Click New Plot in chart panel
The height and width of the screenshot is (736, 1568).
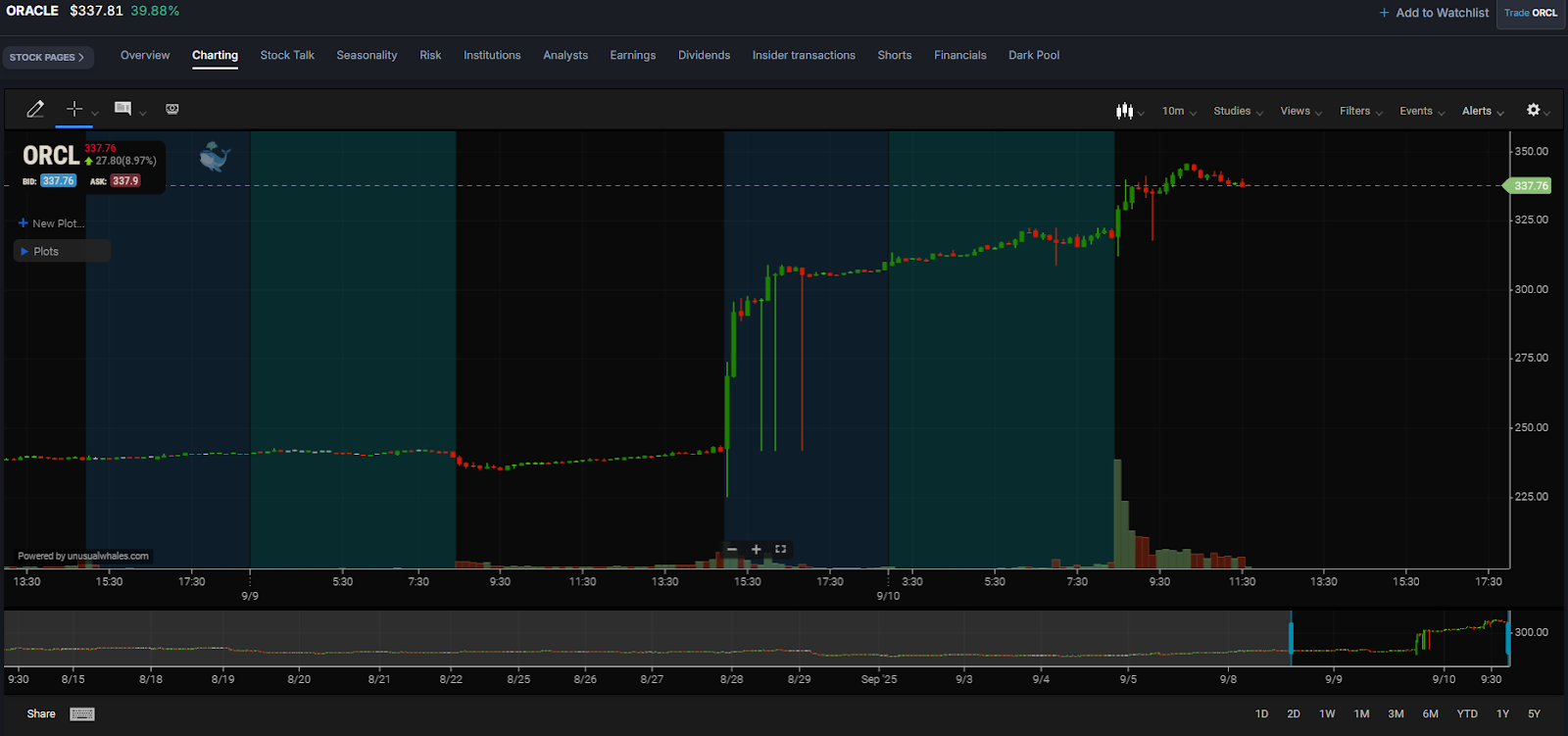[51, 223]
